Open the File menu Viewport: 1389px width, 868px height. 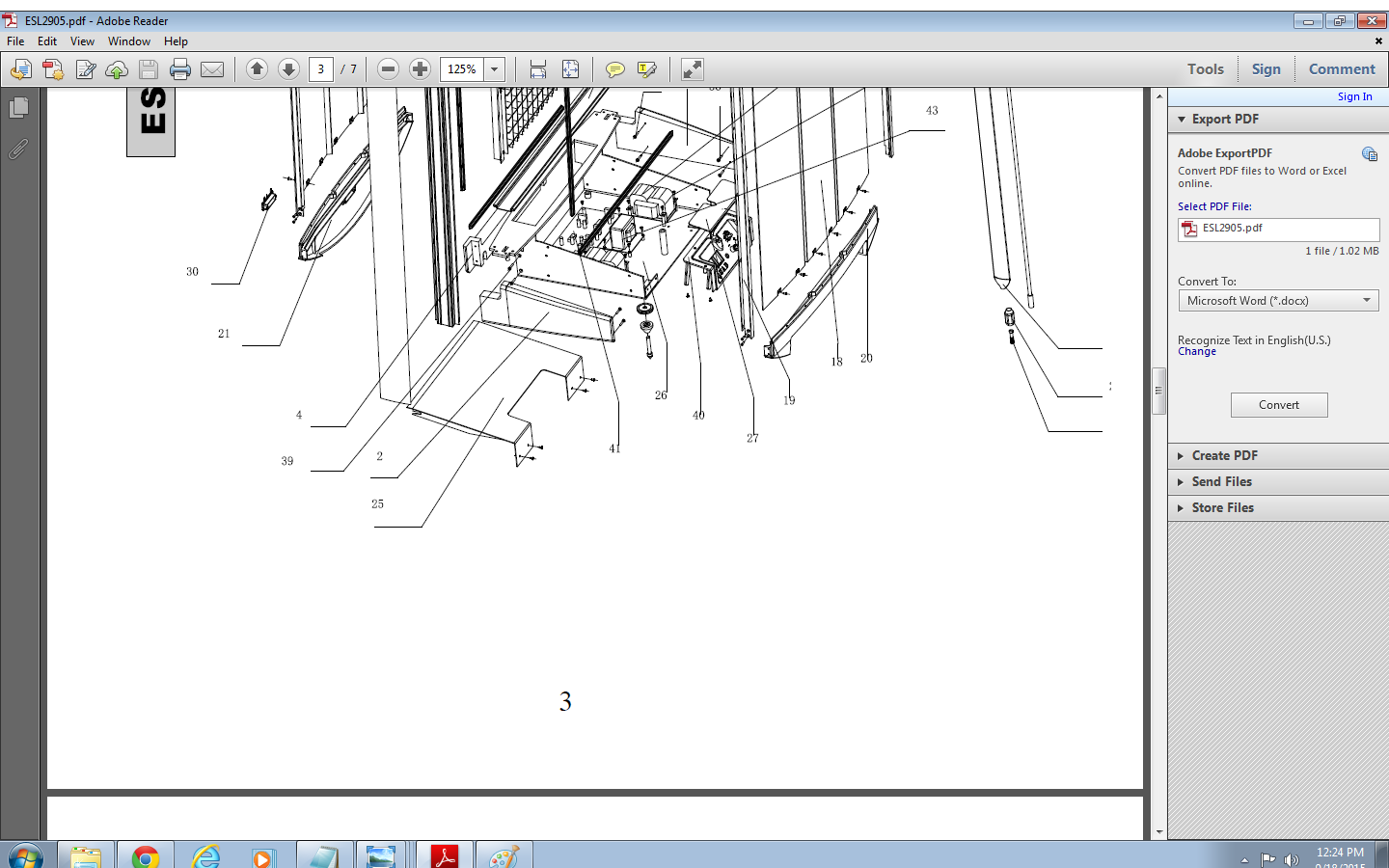pyautogui.click(x=15, y=41)
